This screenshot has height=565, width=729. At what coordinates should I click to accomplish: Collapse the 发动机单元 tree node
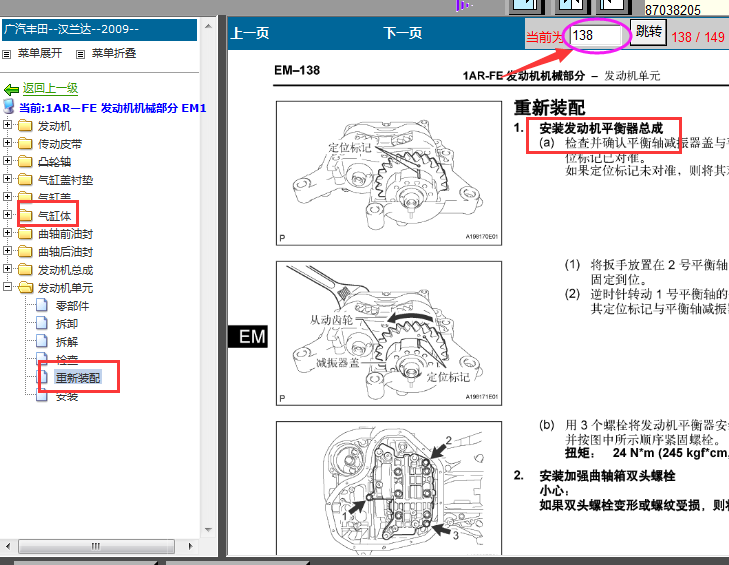[7, 287]
